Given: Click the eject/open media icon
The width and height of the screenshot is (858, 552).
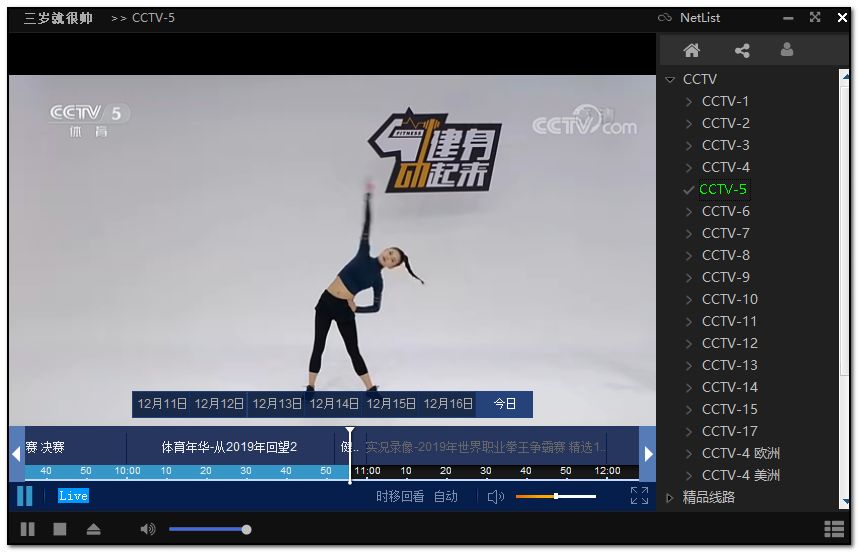Looking at the screenshot, I should coord(94,530).
